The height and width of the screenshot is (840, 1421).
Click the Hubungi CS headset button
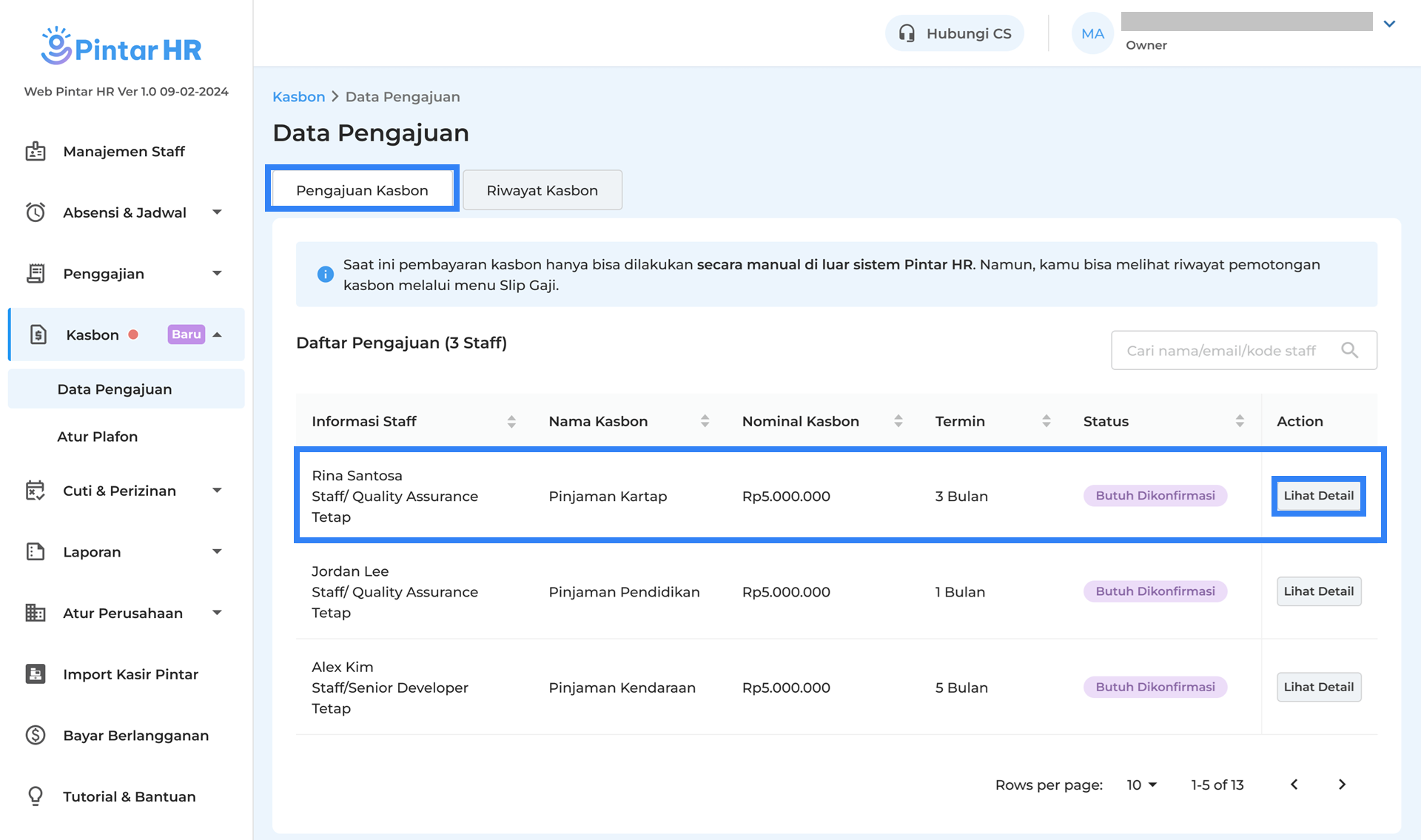click(x=954, y=33)
